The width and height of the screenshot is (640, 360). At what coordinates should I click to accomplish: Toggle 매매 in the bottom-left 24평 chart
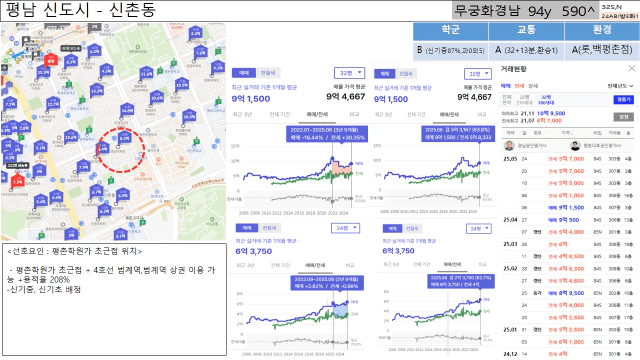click(247, 228)
